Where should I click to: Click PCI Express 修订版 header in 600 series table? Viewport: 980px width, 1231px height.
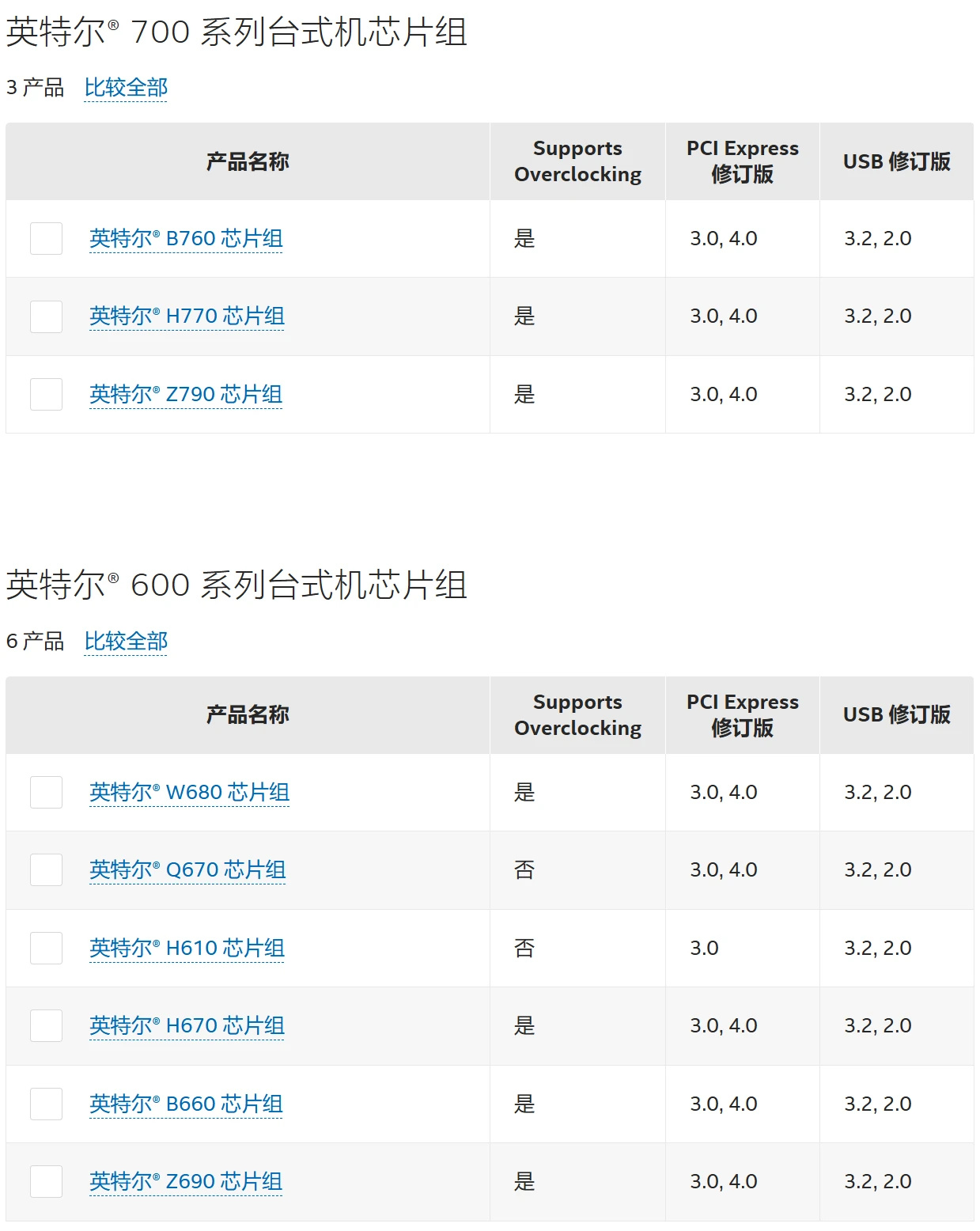pos(742,715)
